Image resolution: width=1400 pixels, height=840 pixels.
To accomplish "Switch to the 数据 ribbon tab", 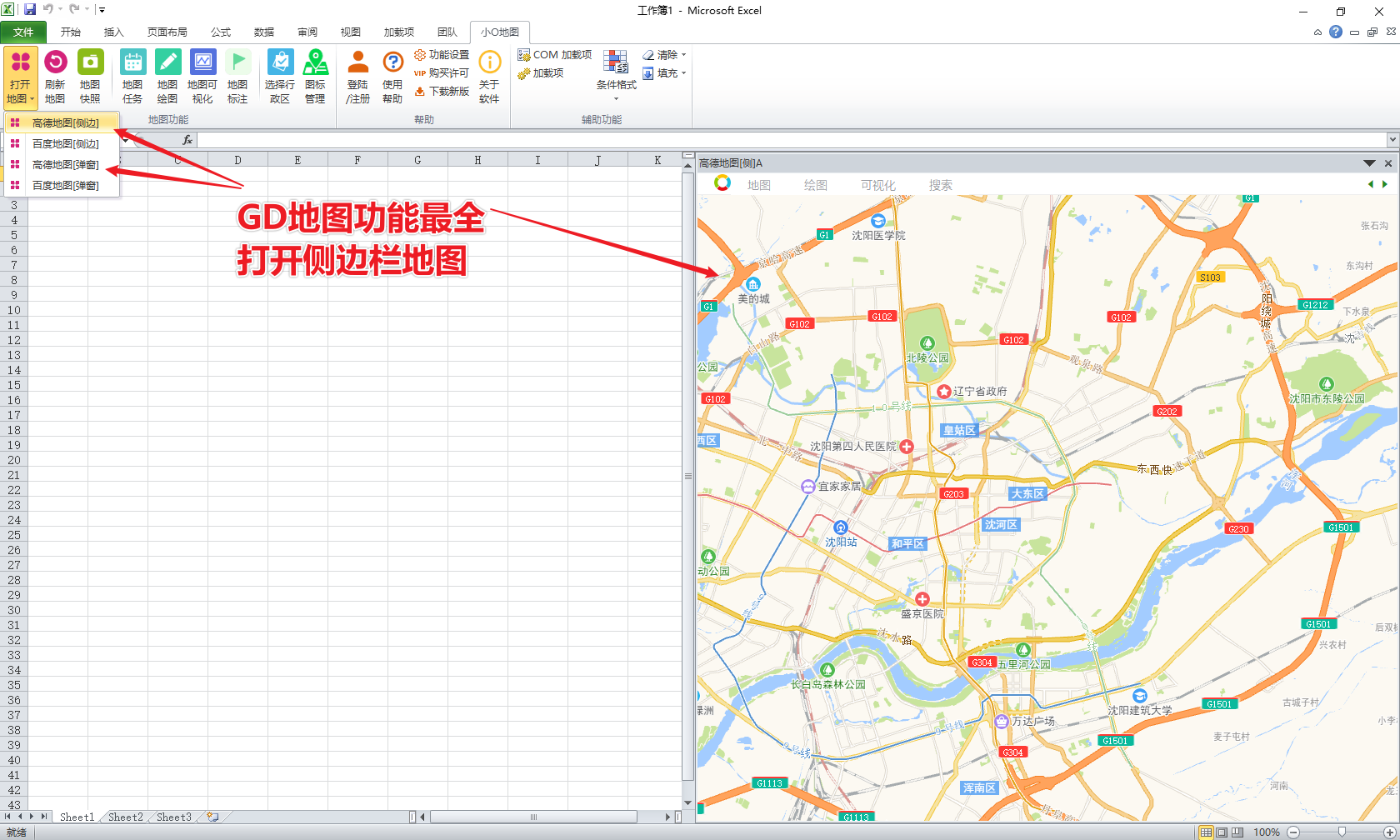I will [x=264, y=32].
